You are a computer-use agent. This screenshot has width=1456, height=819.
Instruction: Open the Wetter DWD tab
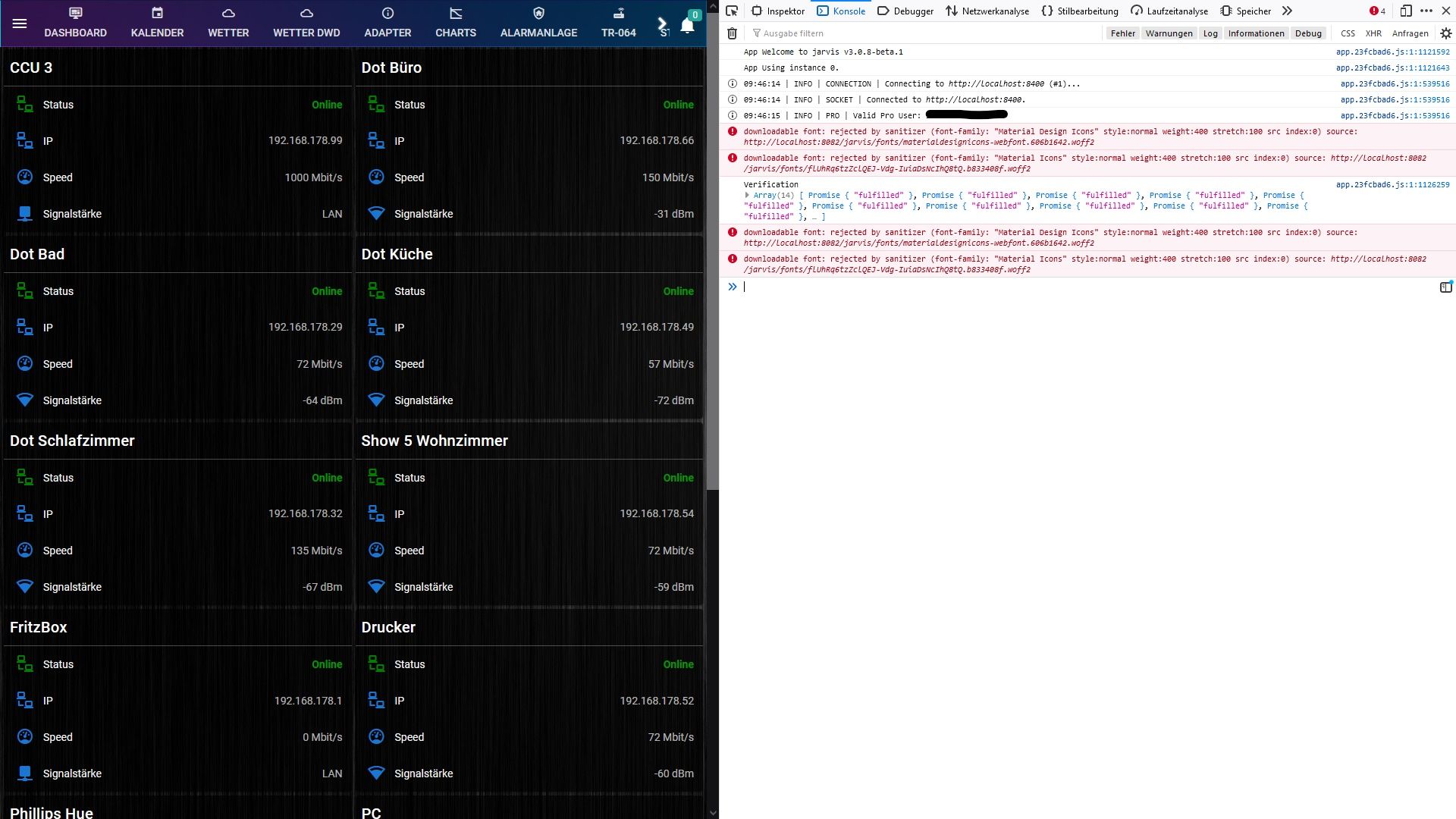[306, 24]
